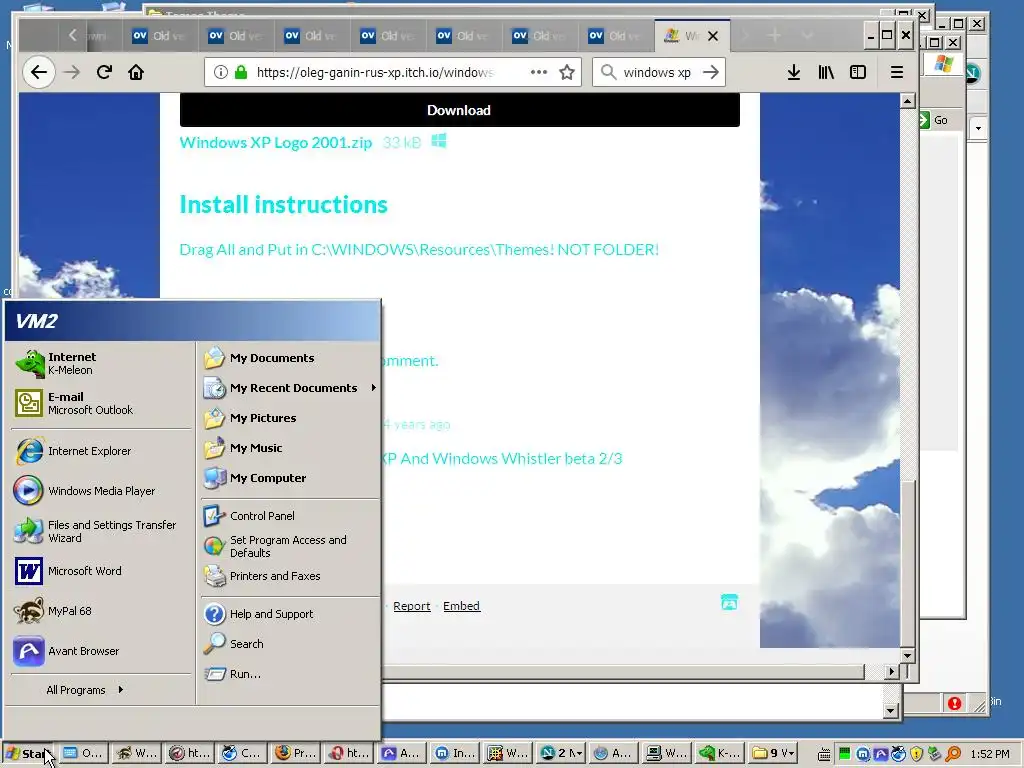Switch to Firefox 'Pr...' taskbar button
This screenshot has height=768, width=1024.
(295, 753)
